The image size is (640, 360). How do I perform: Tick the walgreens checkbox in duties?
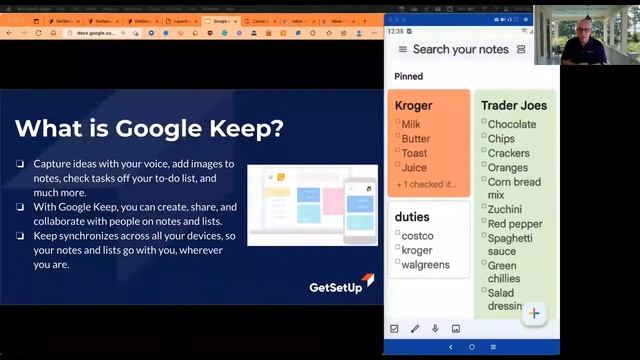point(398,261)
